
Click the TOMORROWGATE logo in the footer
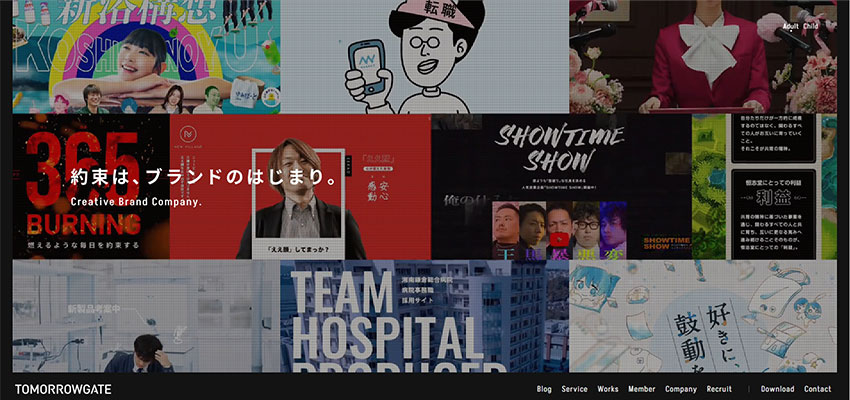(63, 389)
